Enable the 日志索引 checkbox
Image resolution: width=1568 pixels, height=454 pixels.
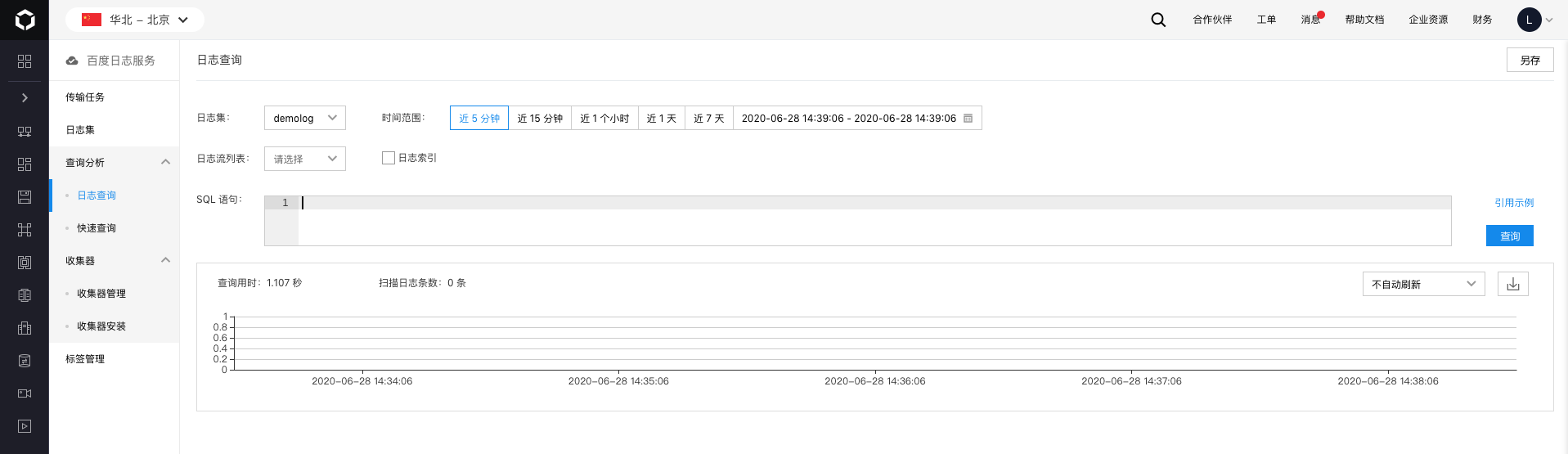pos(389,158)
